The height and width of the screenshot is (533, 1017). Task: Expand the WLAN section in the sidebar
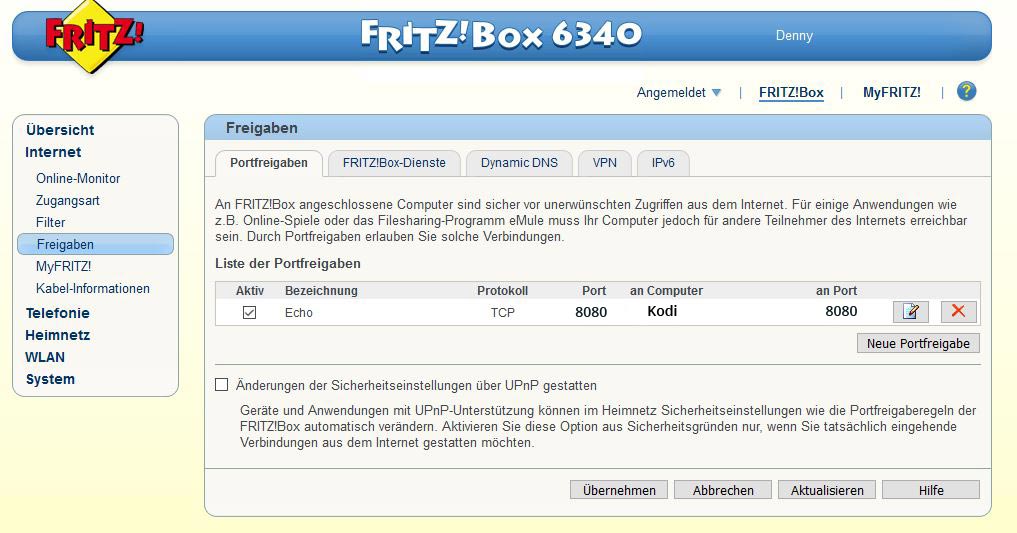point(45,357)
